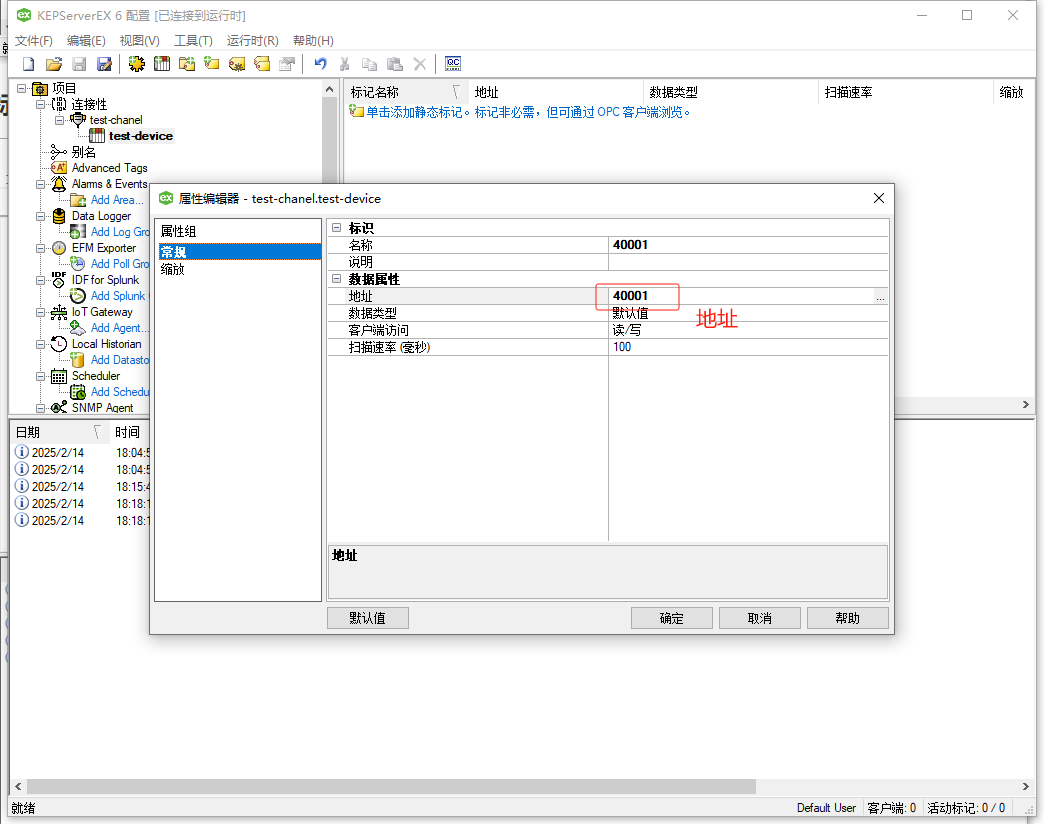This screenshot has height=824, width=1044.
Task: Click the Undo arrow icon
Action: [320, 64]
